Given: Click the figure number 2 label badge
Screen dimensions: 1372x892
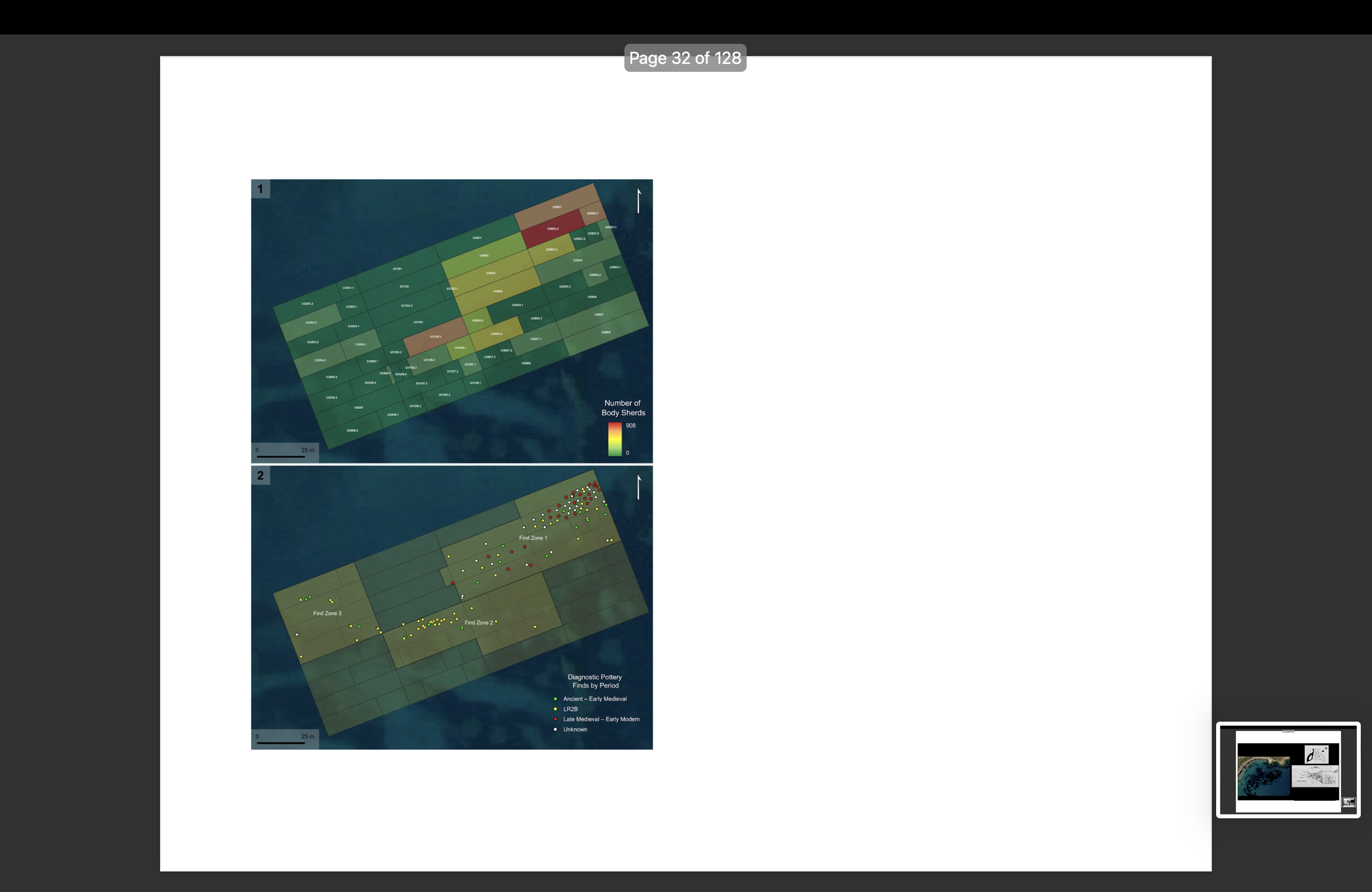Looking at the screenshot, I should tap(260, 475).
